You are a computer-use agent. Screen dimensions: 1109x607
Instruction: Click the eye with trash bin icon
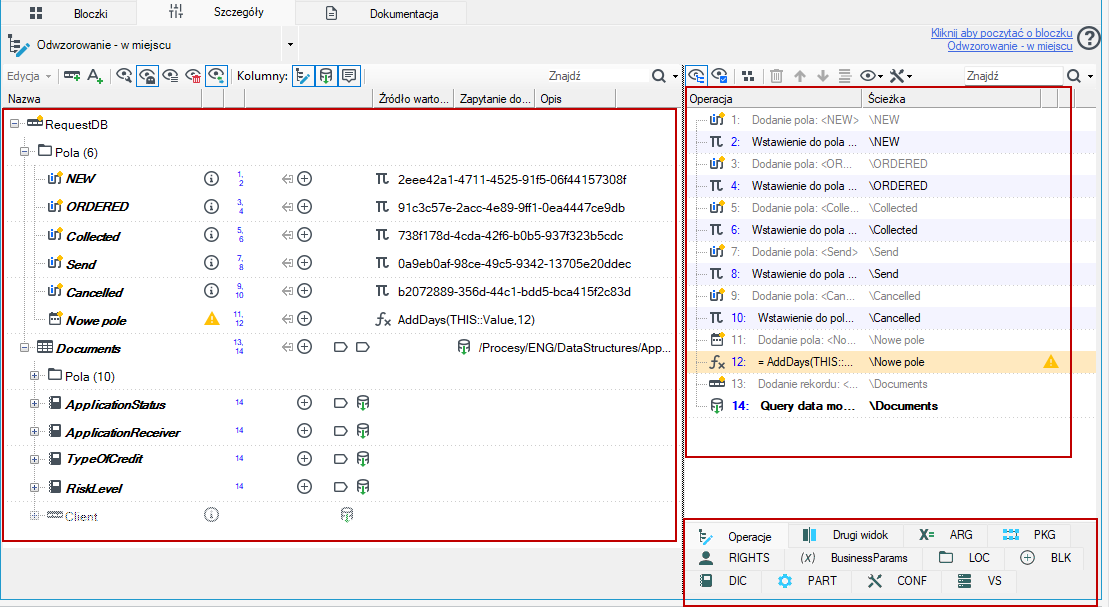coord(193,76)
